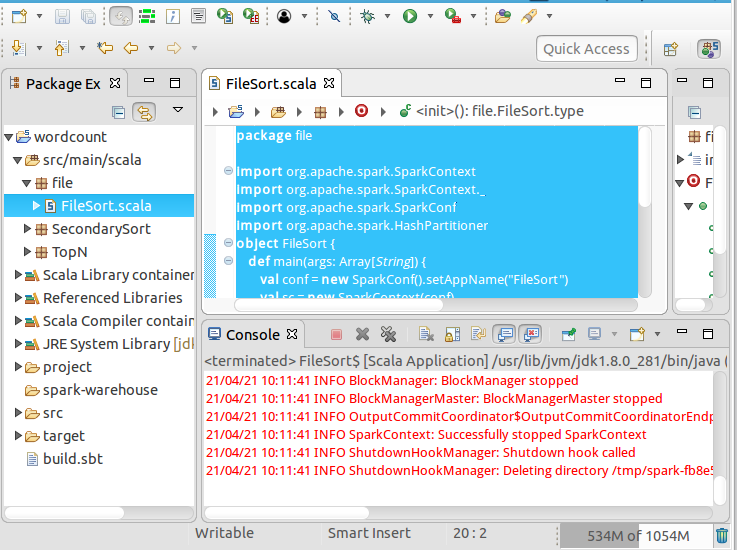Click the object breadcrumb icon
The width and height of the screenshot is (737, 550).
[x=361, y=111]
